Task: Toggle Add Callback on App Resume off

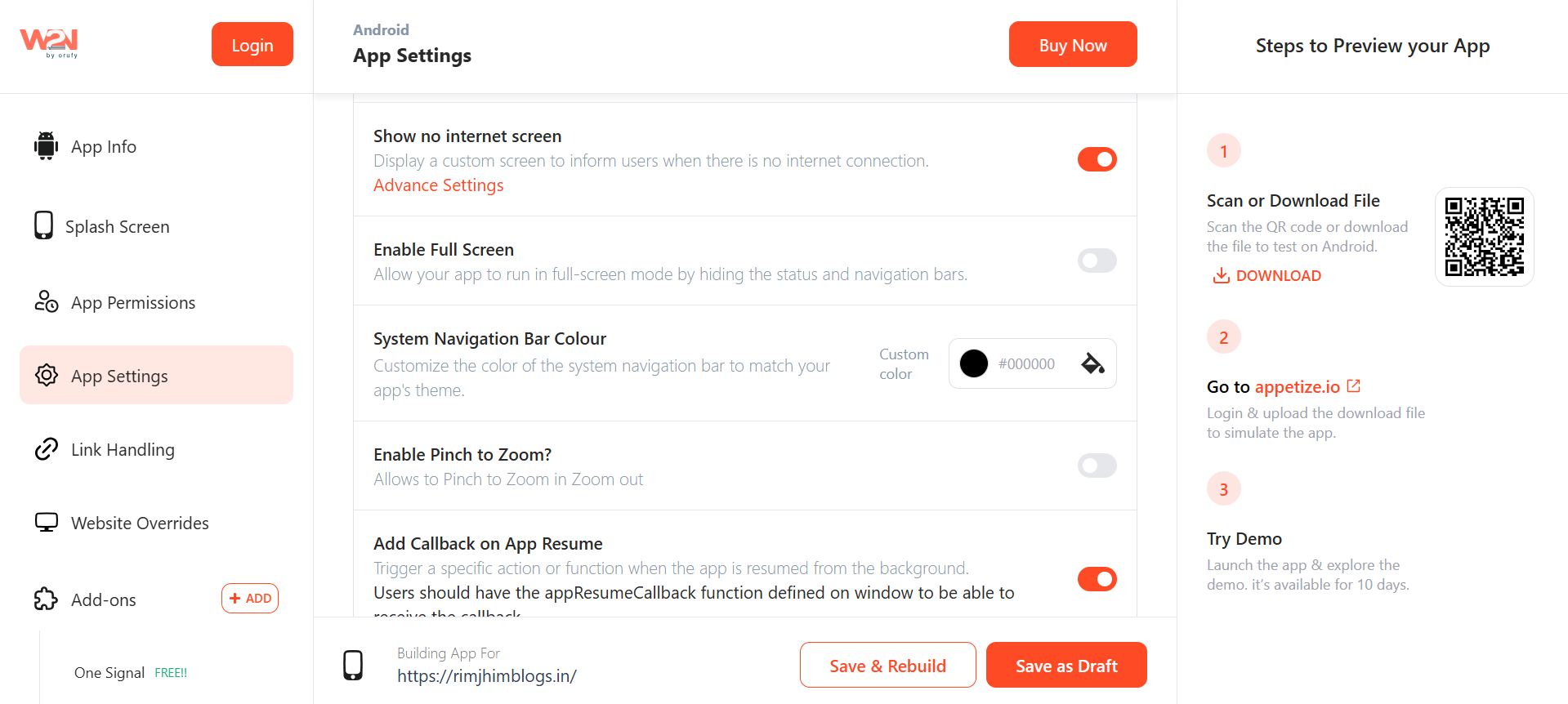Action: pos(1097,579)
